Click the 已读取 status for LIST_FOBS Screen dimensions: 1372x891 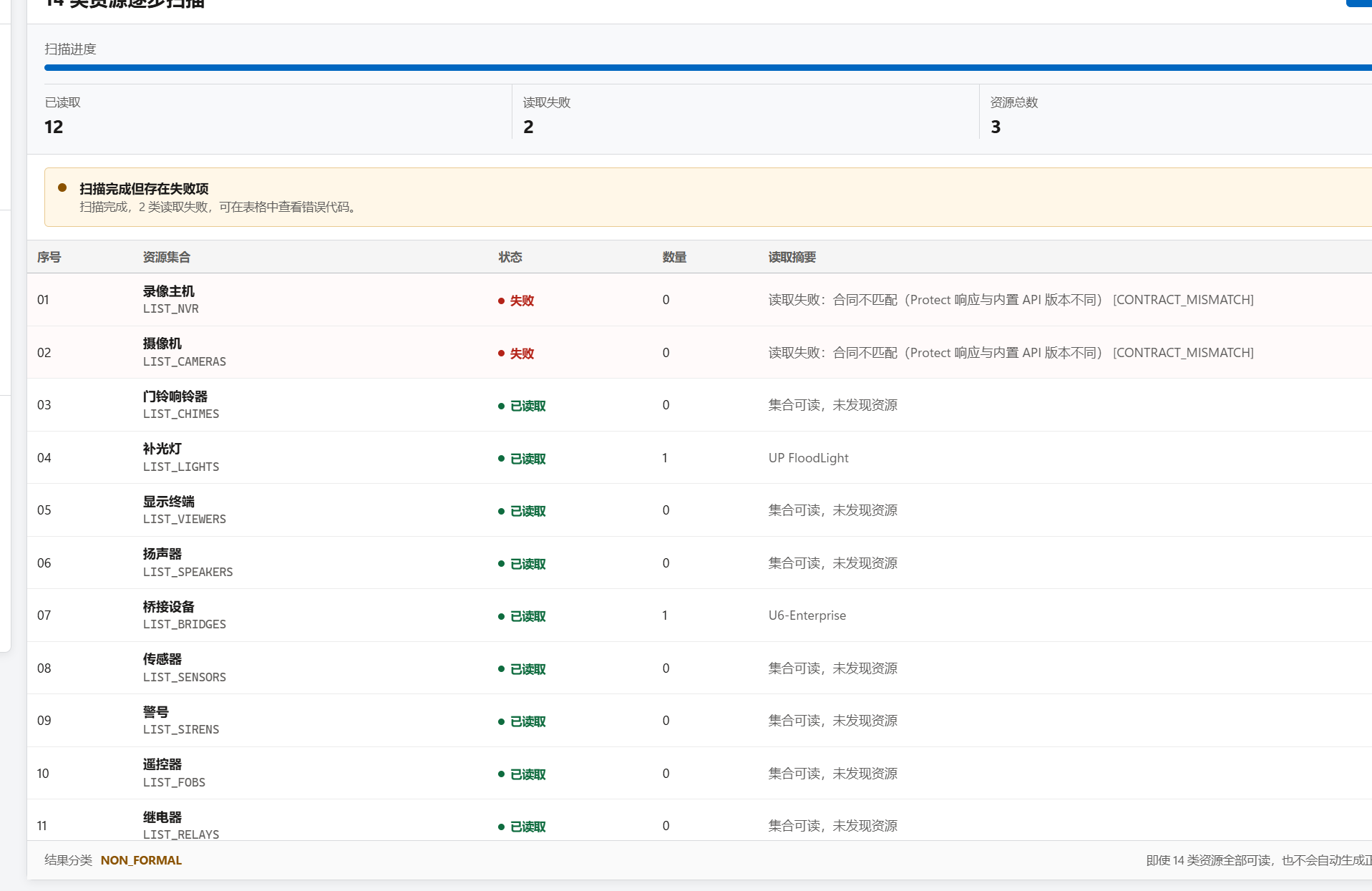pos(522,774)
